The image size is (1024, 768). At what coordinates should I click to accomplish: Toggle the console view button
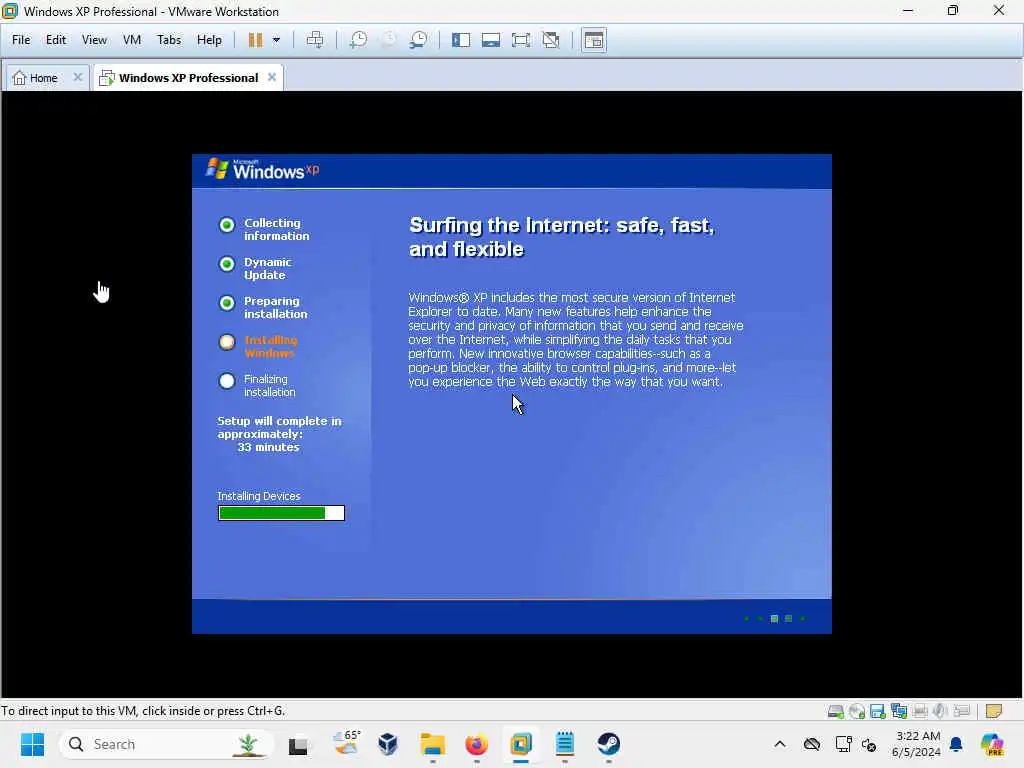coord(594,40)
